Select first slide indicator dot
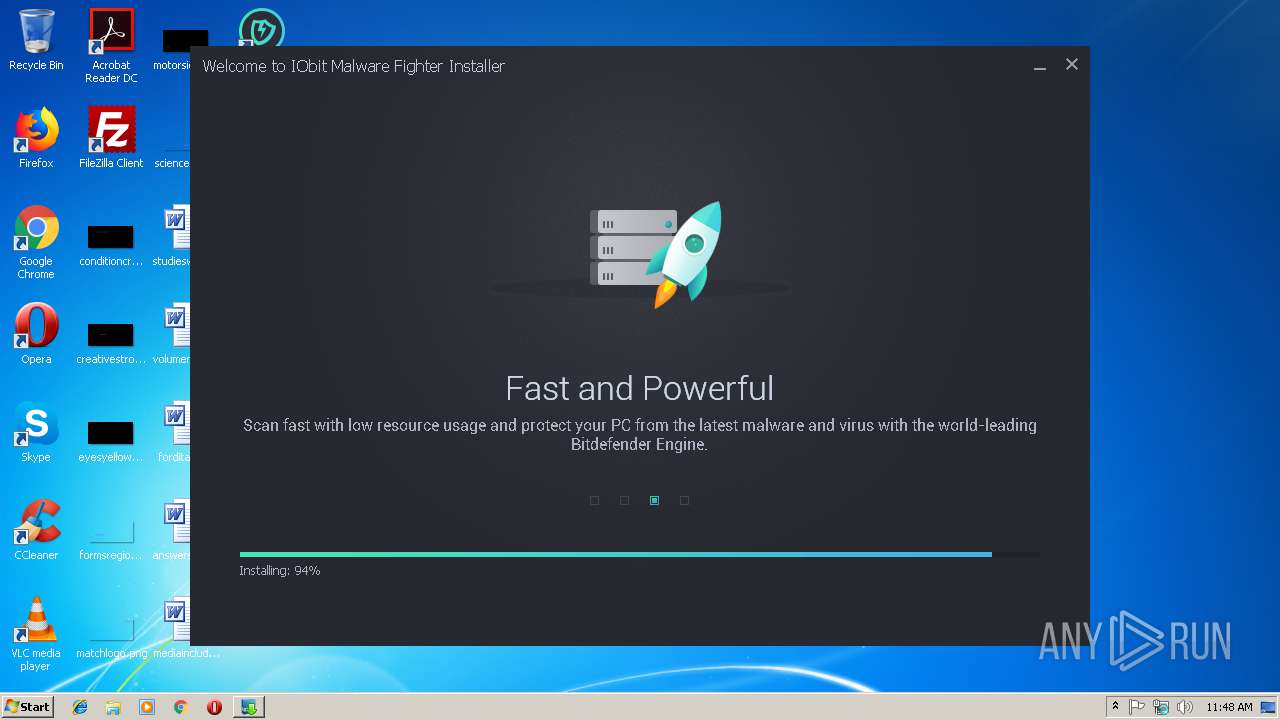Screen dimensions: 1280x720 [x=594, y=500]
